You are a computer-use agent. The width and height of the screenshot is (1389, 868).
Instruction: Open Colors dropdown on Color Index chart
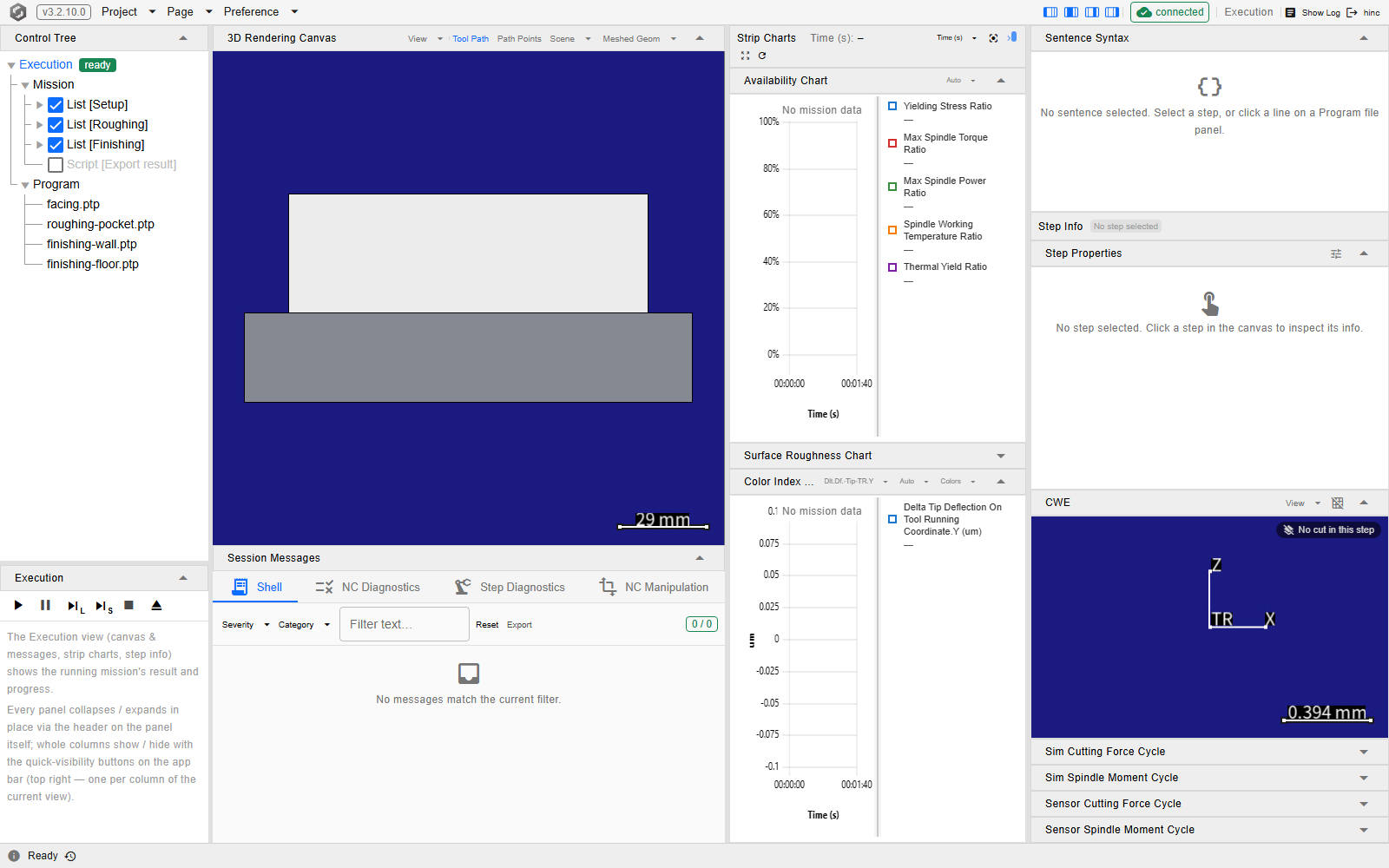coord(958,482)
